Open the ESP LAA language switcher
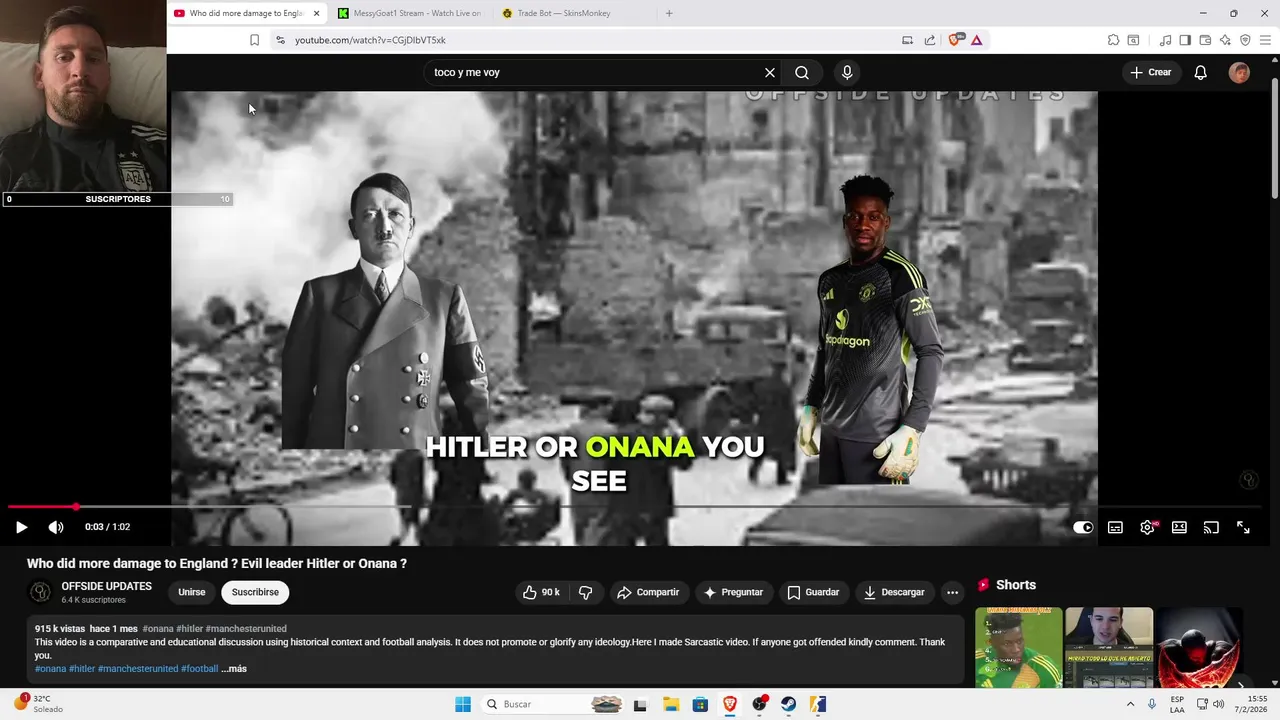The image size is (1280, 720). (1177, 704)
